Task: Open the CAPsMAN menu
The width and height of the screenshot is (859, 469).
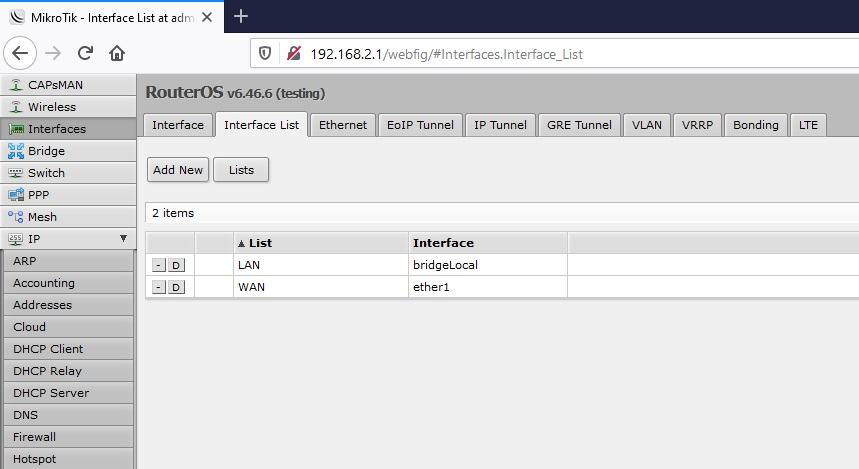Action: (x=68, y=85)
